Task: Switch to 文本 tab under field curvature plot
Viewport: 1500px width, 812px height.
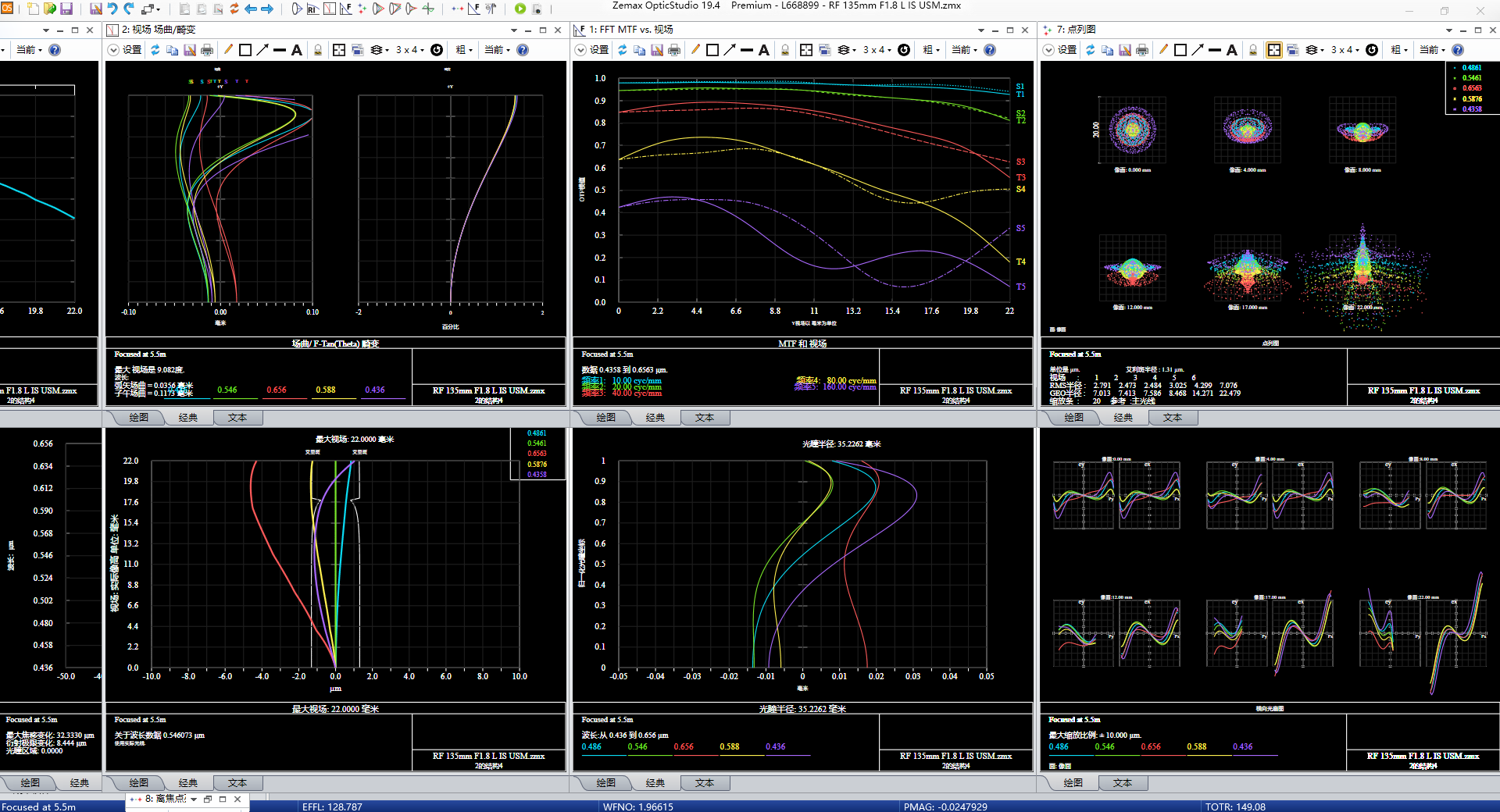Action: pyautogui.click(x=237, y=418)
